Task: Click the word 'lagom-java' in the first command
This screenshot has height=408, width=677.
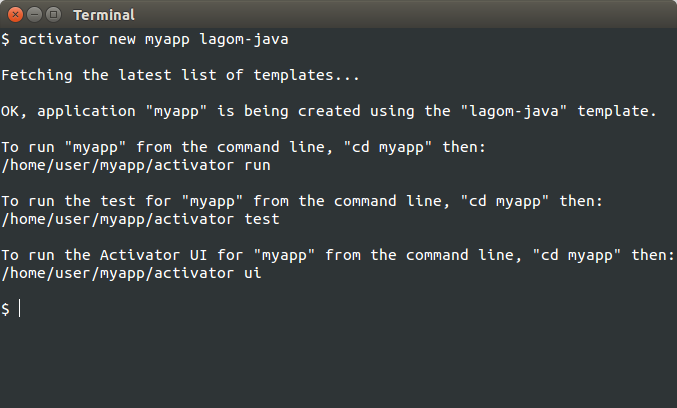Action: [244, 39]
